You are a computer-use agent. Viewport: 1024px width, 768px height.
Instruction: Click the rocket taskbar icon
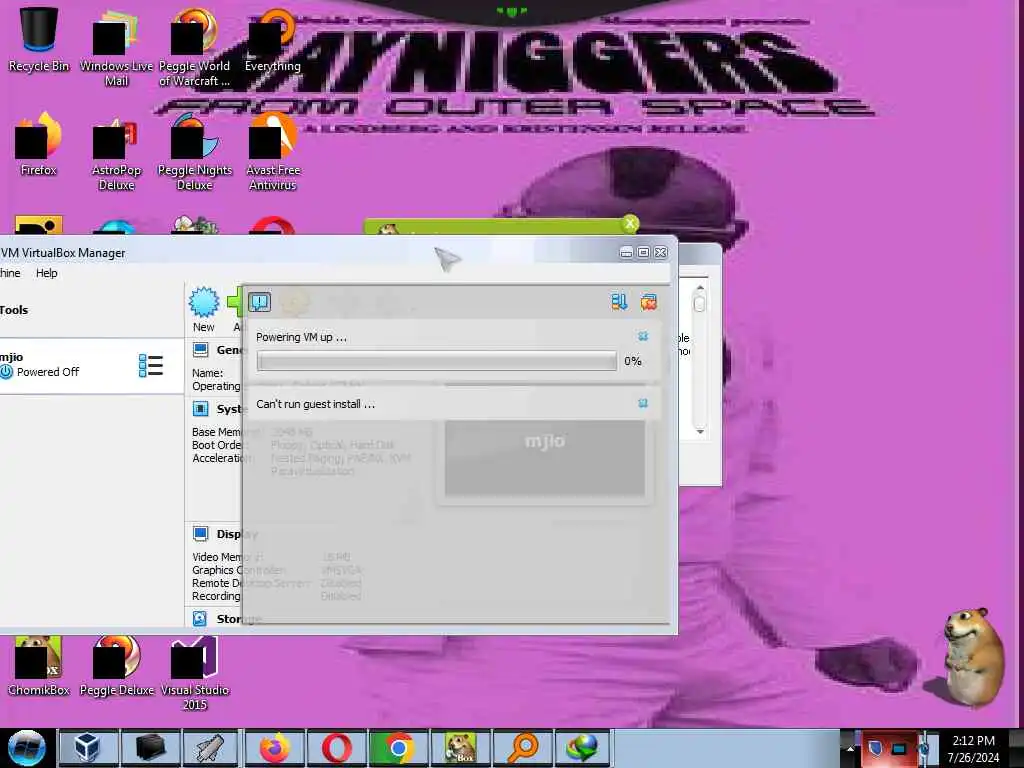[211, 748]
